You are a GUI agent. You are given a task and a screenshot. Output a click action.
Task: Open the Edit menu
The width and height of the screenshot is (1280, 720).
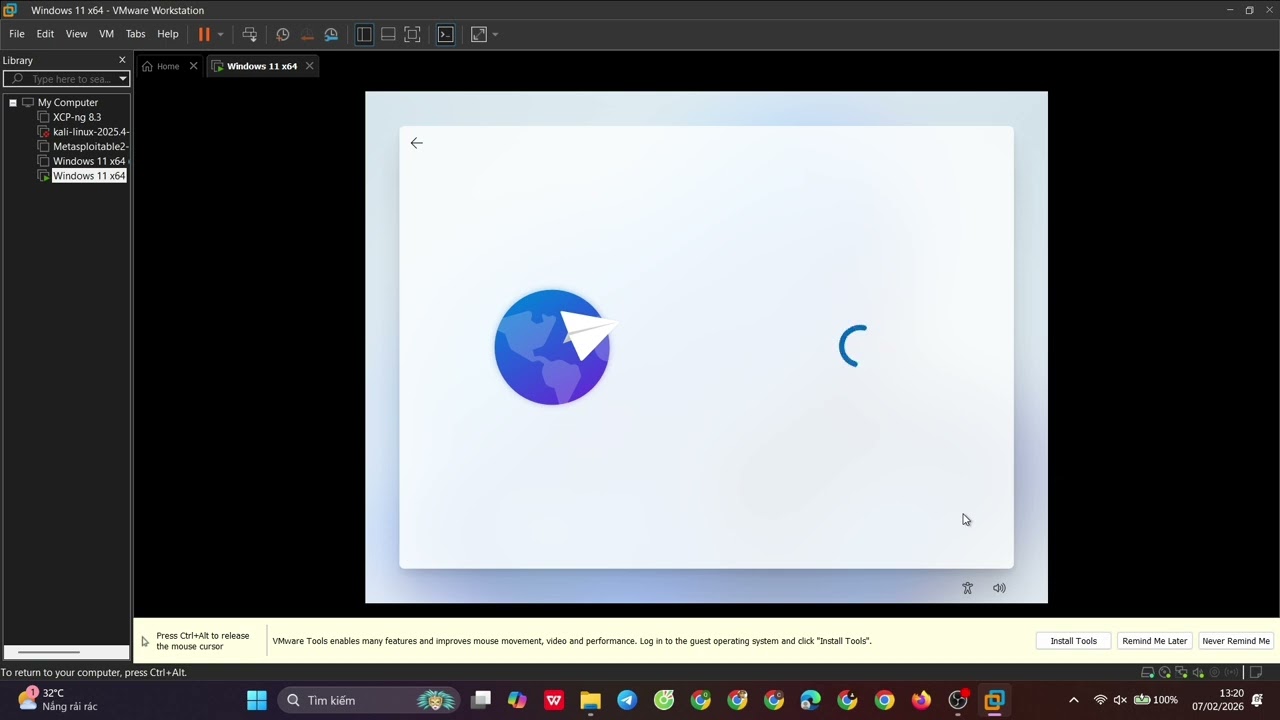tap(45, 34)
